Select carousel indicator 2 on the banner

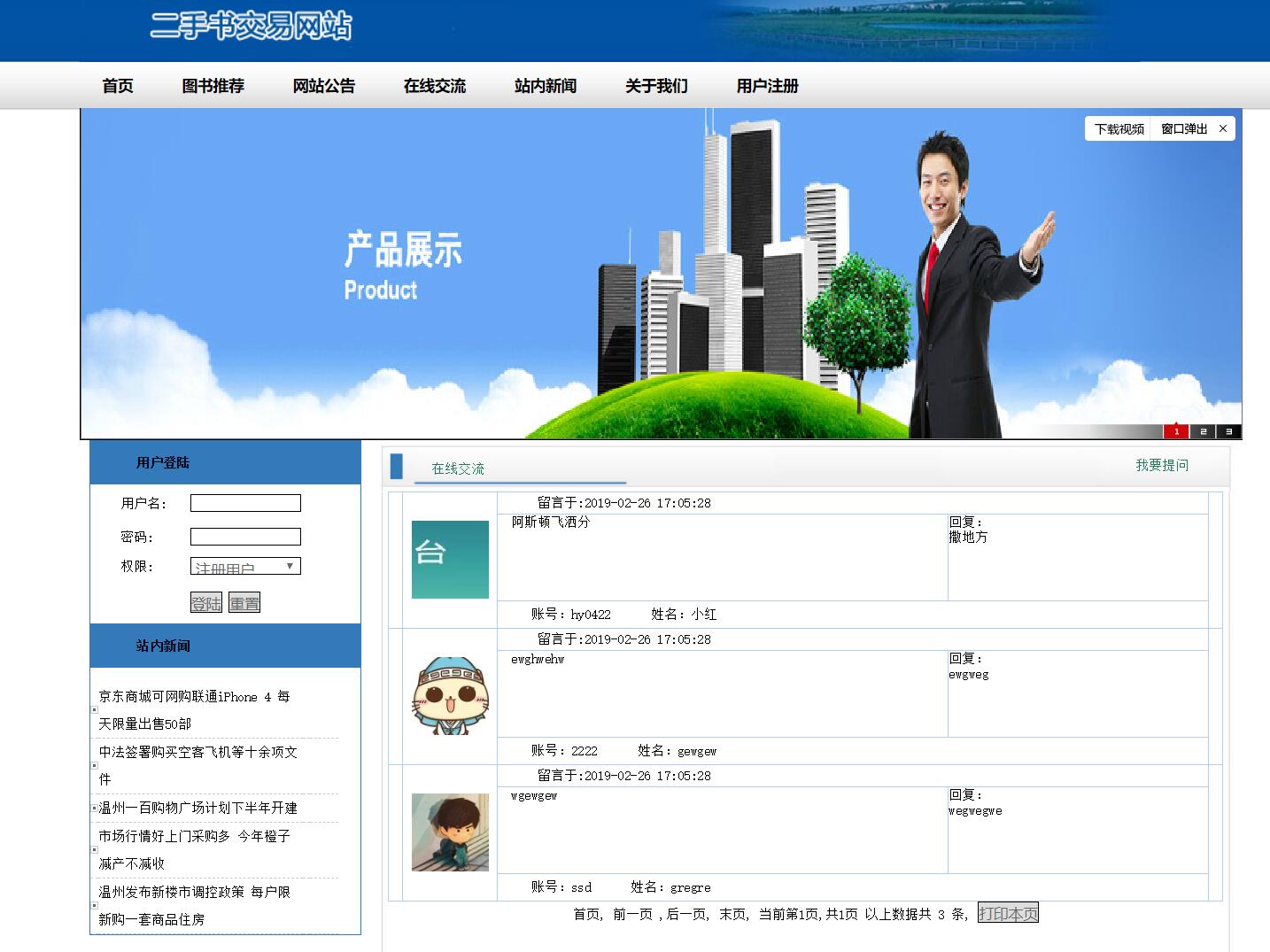tap(1203, 431)
